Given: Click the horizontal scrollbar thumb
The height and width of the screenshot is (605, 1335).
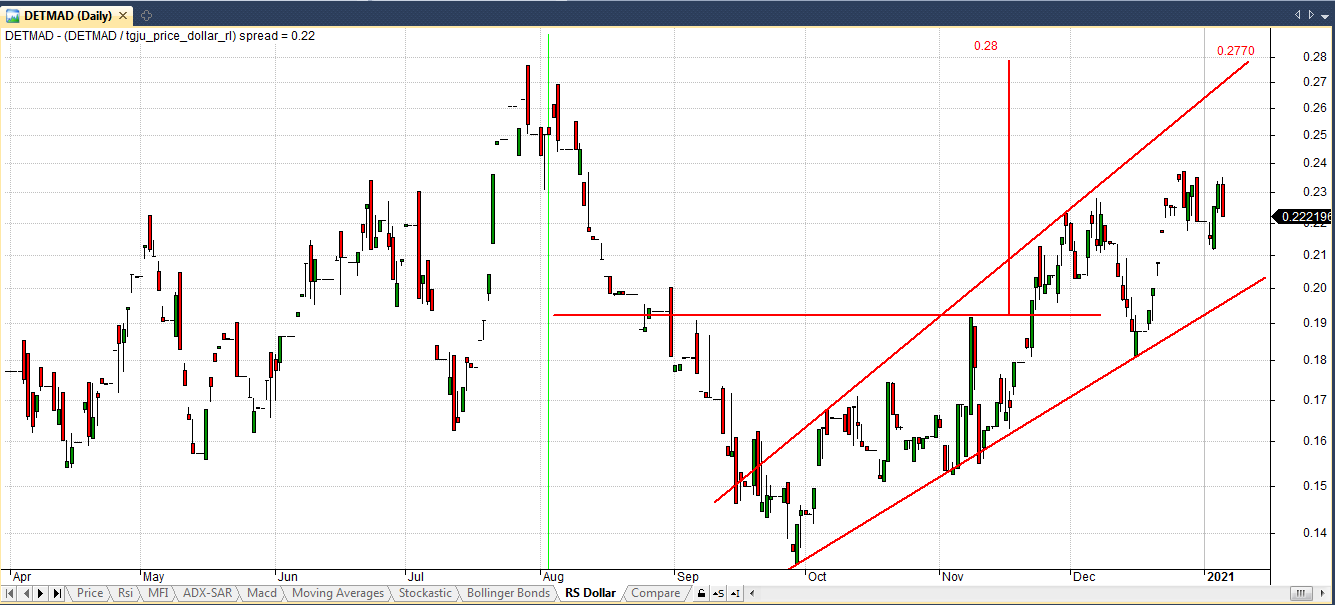Looking at the screenshot, I should (x=1300, y=593).
